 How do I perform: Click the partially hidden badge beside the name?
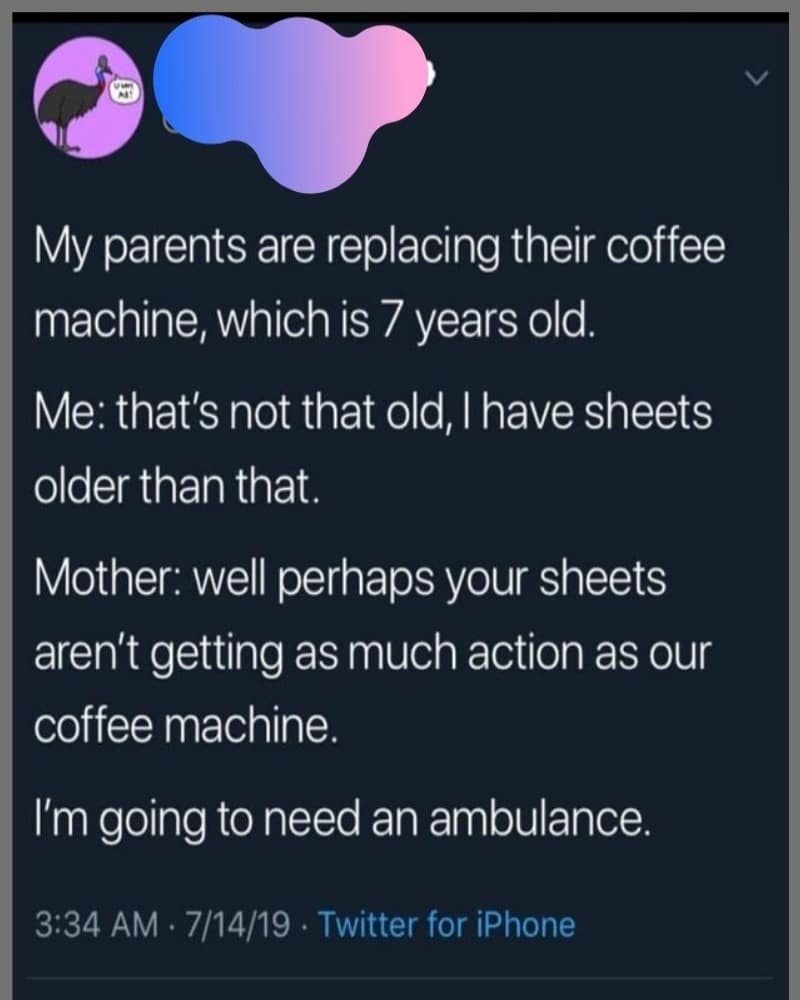tap(431, 73)
